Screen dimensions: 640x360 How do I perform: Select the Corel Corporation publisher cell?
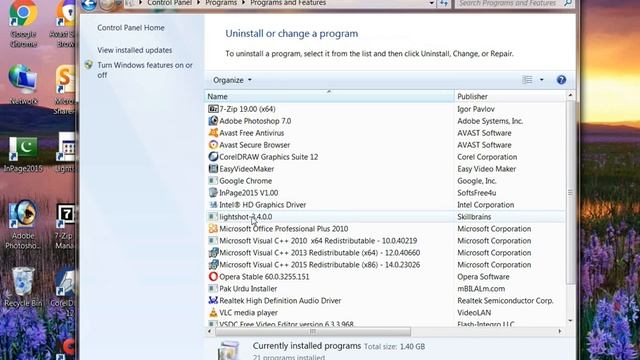487,157
